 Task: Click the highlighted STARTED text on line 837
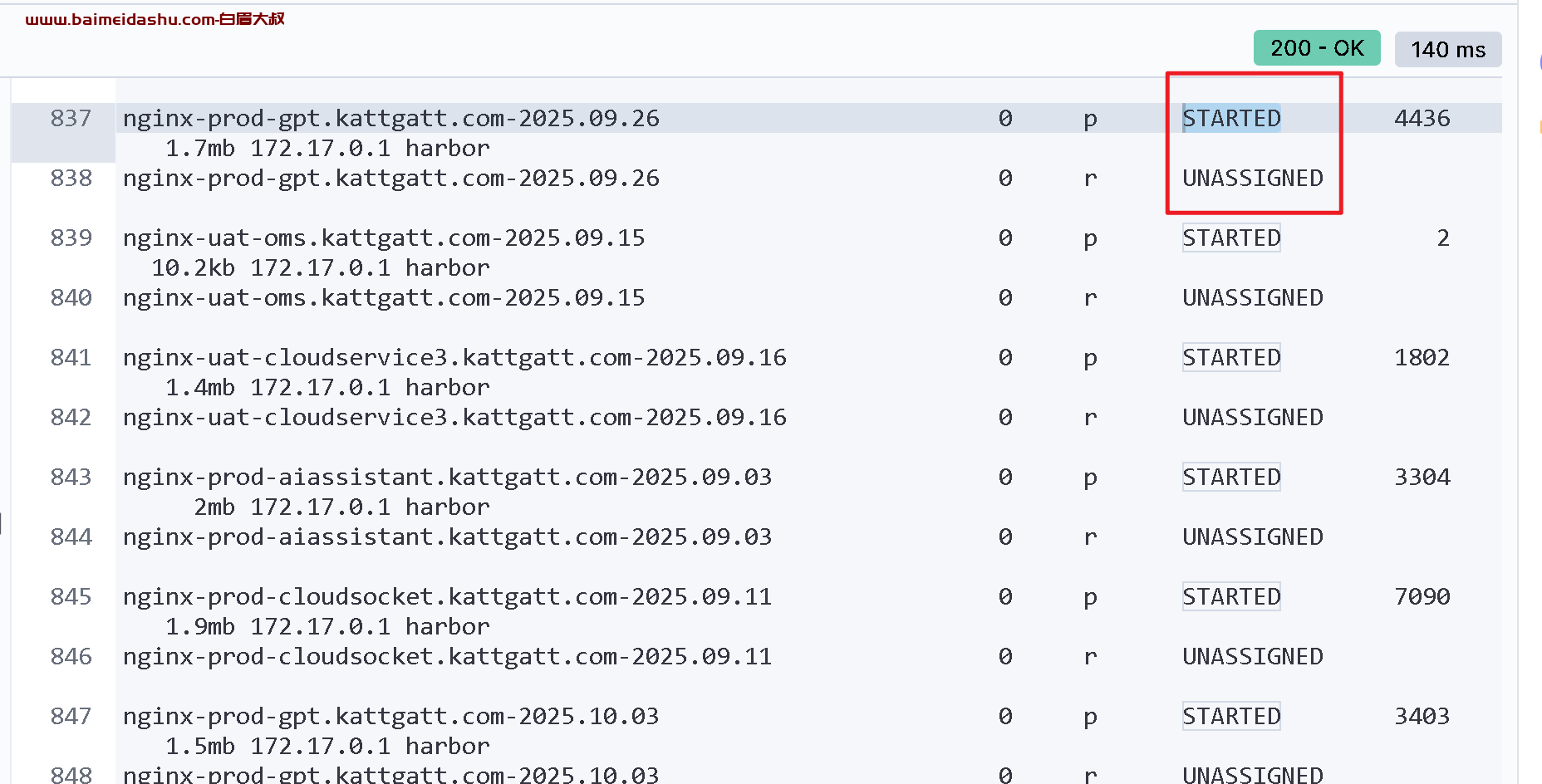(x=1231, y=118)
